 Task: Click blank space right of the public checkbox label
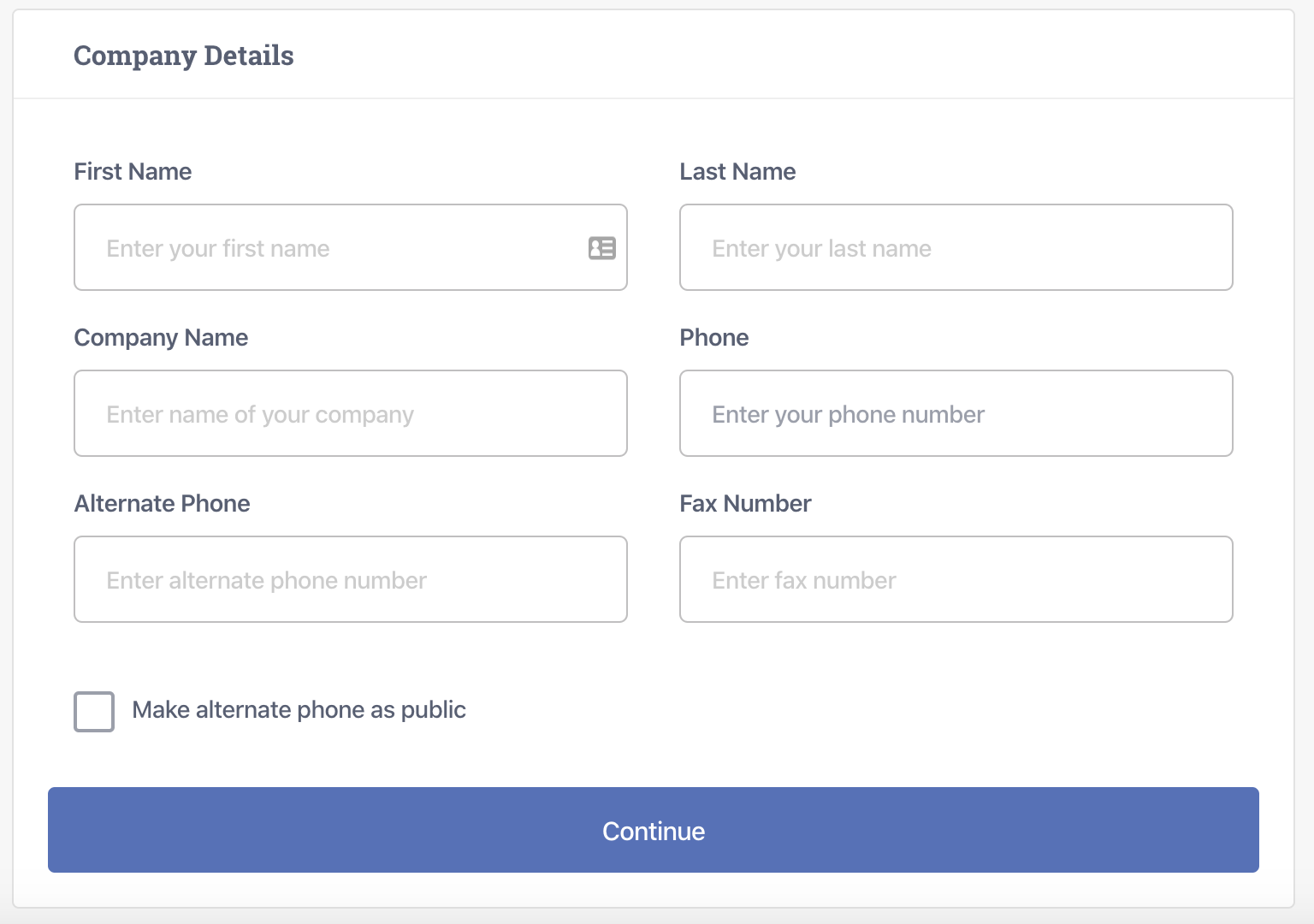tap(855, 710)
